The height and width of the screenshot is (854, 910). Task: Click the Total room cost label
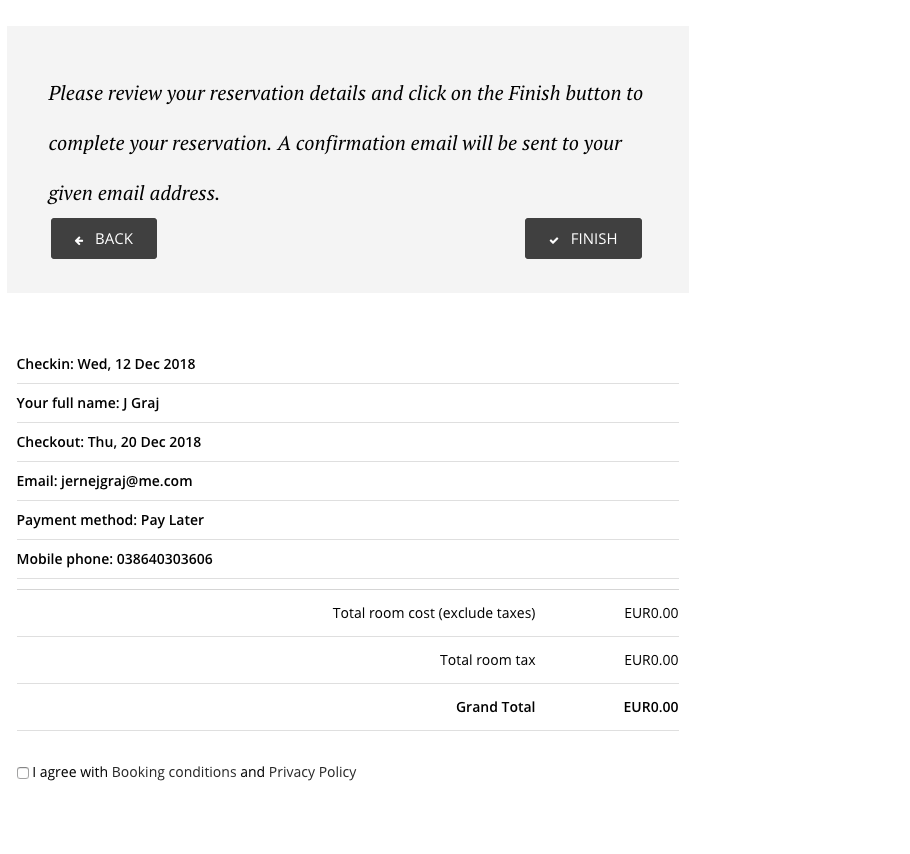[434, 613]
